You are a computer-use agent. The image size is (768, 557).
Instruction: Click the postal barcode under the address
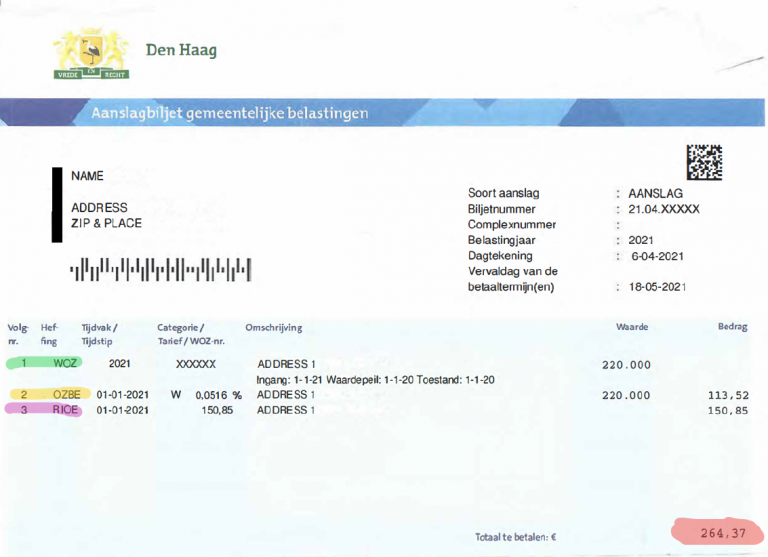pyautogui.click(x=161, y=269)
